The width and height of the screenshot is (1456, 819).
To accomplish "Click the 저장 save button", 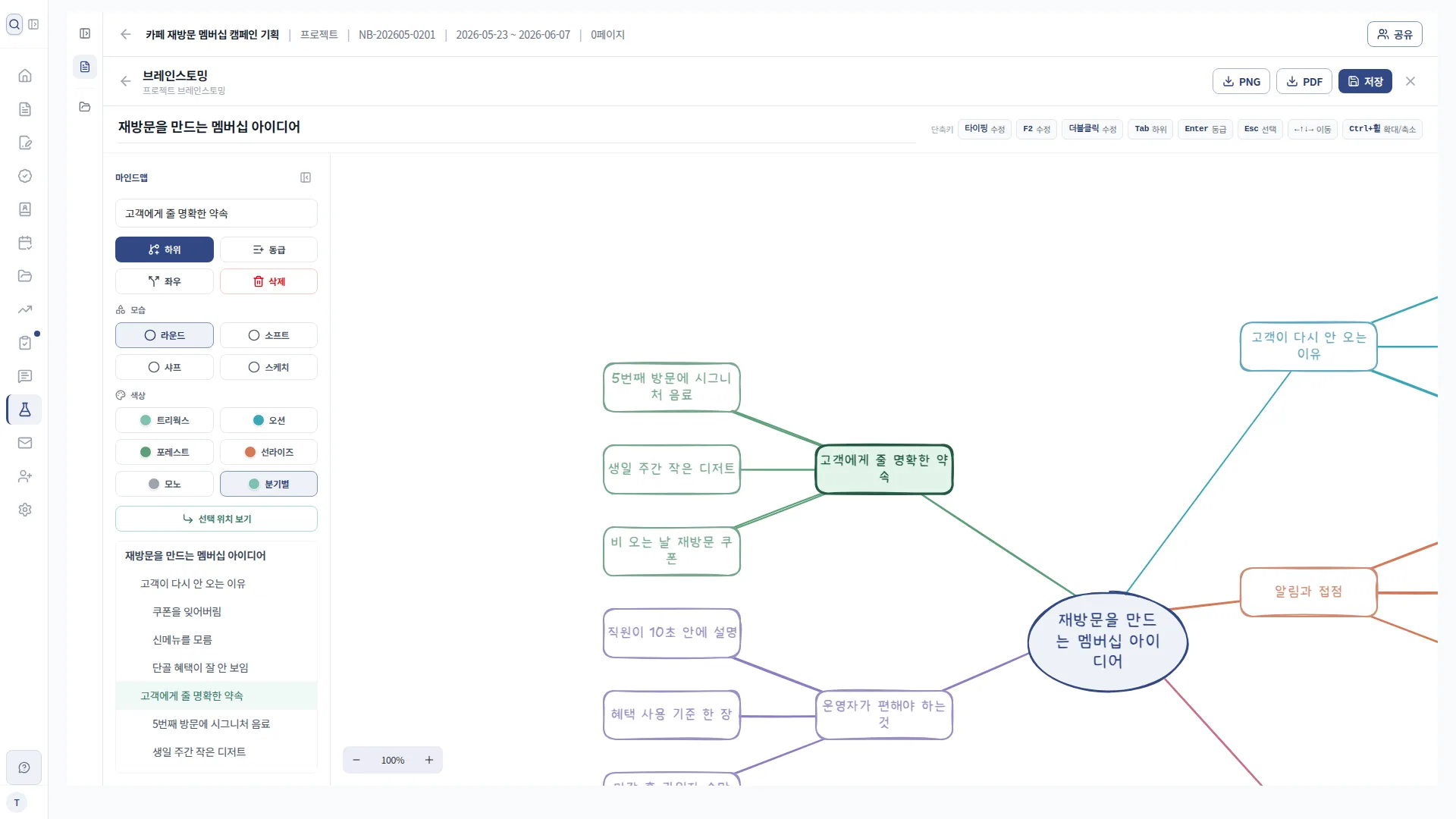I will point(1365,81).
